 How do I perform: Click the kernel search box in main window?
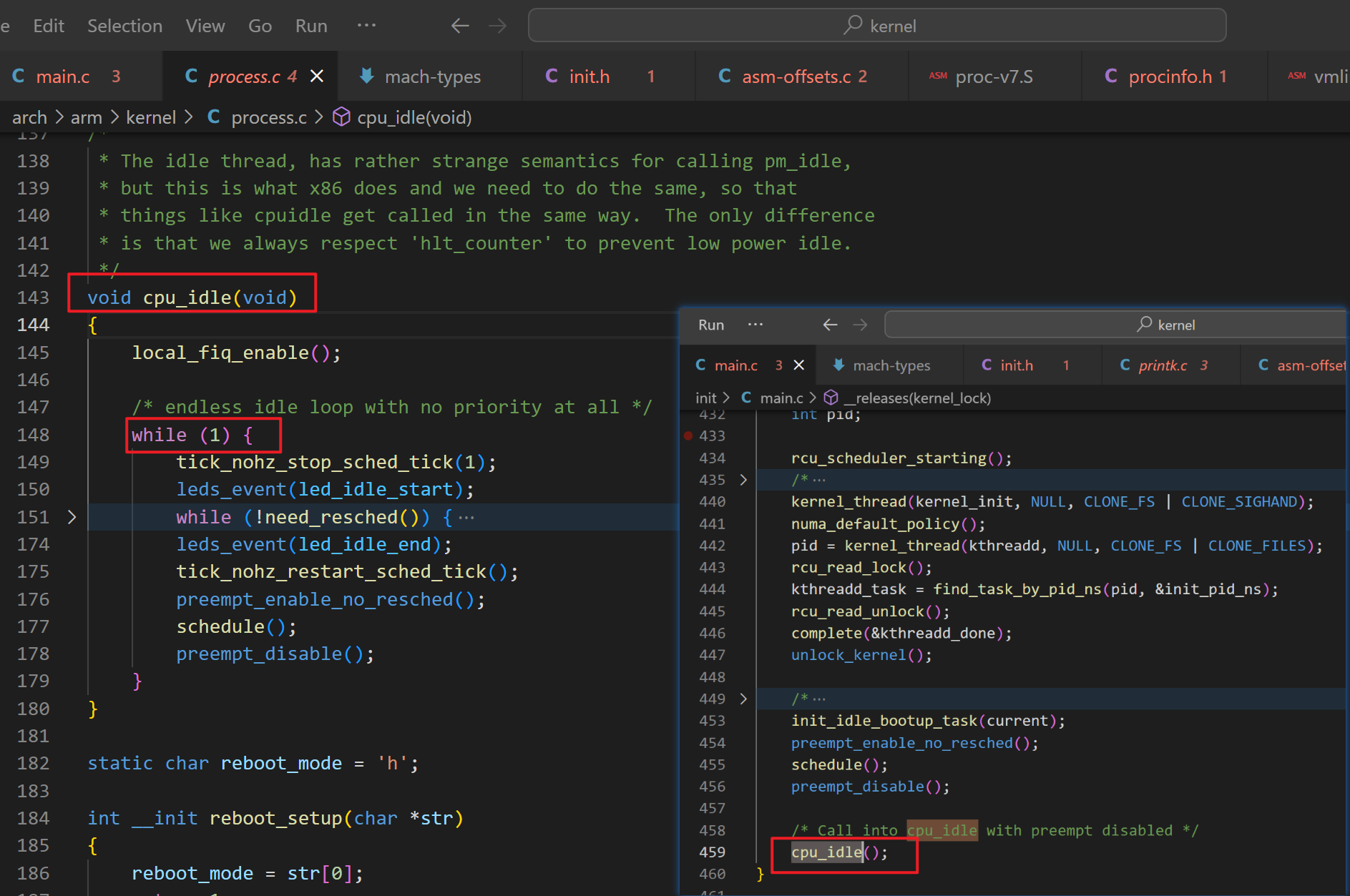pyautogui.click(x=877, y=26)
